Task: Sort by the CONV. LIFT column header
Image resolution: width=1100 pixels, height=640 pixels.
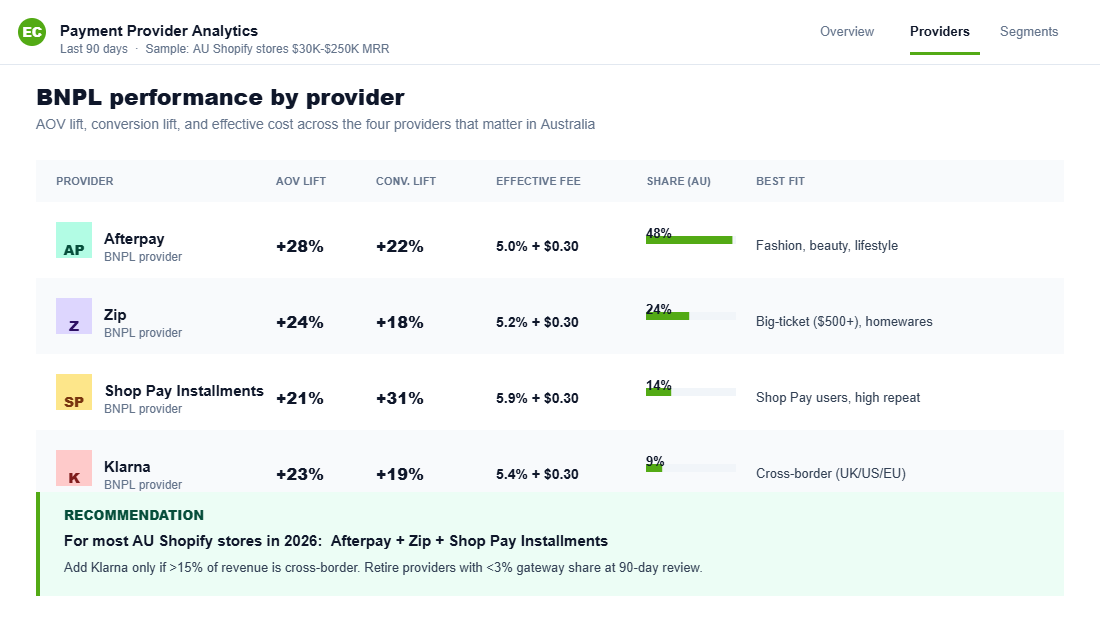Action: click(406, 181)
